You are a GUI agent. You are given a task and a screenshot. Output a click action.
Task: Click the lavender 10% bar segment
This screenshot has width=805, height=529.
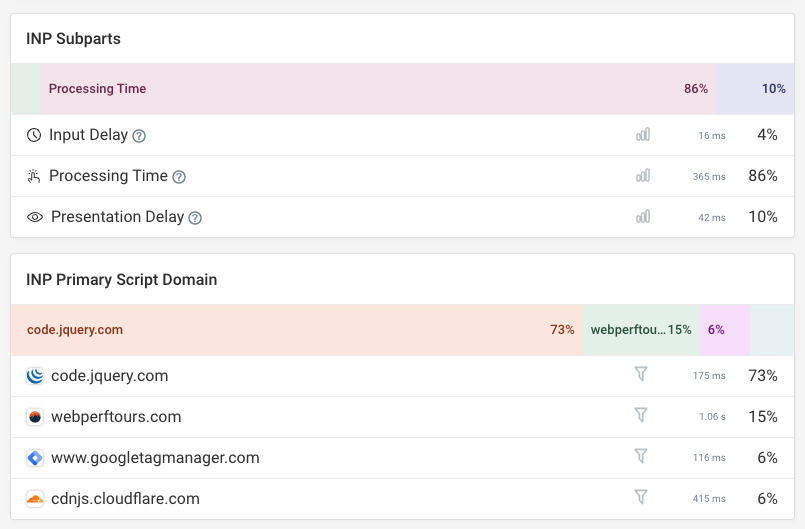[755, 89]
